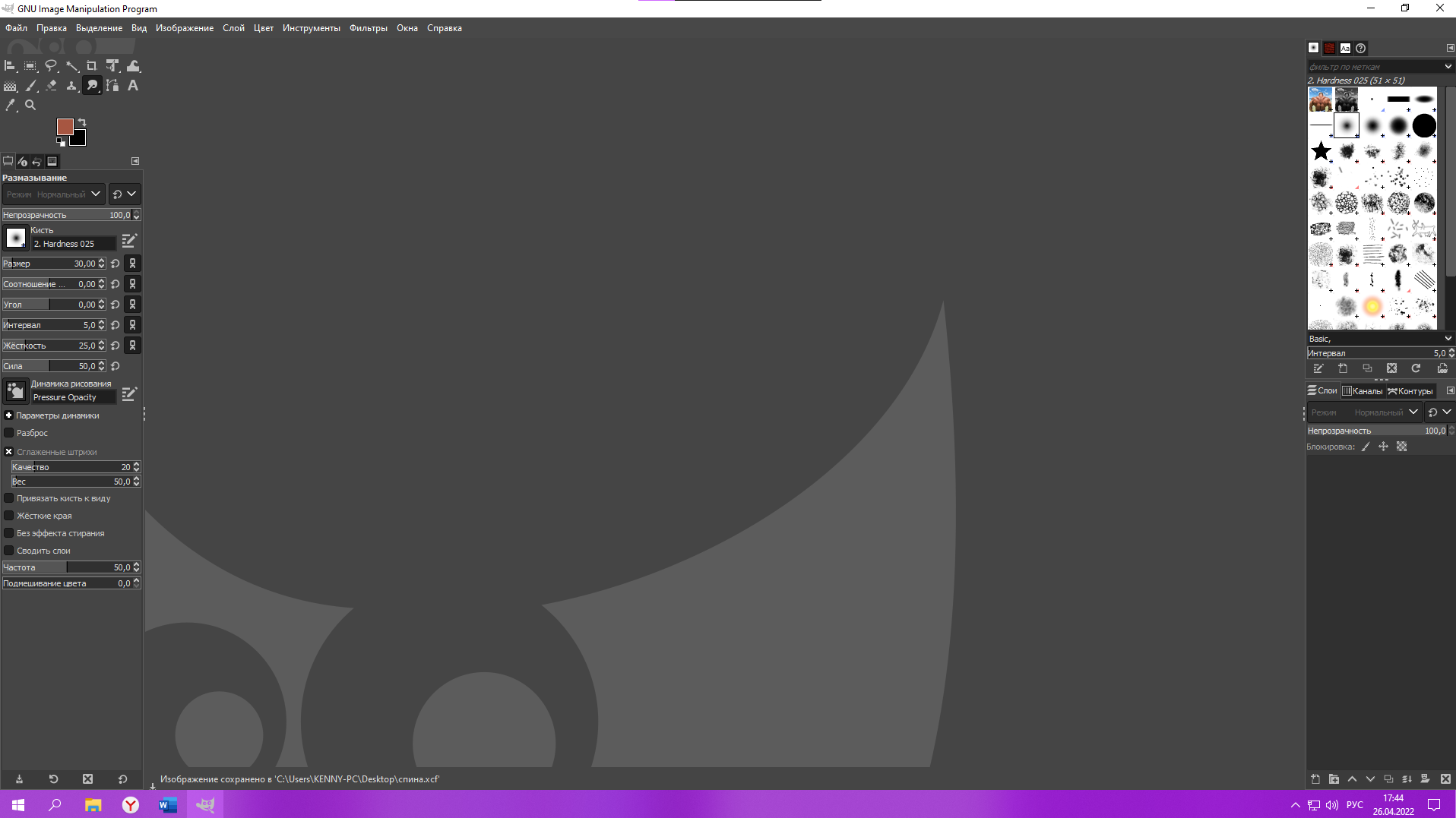Edit the Hardness 025 brush

pyautogui.click(x=129, y=241)
